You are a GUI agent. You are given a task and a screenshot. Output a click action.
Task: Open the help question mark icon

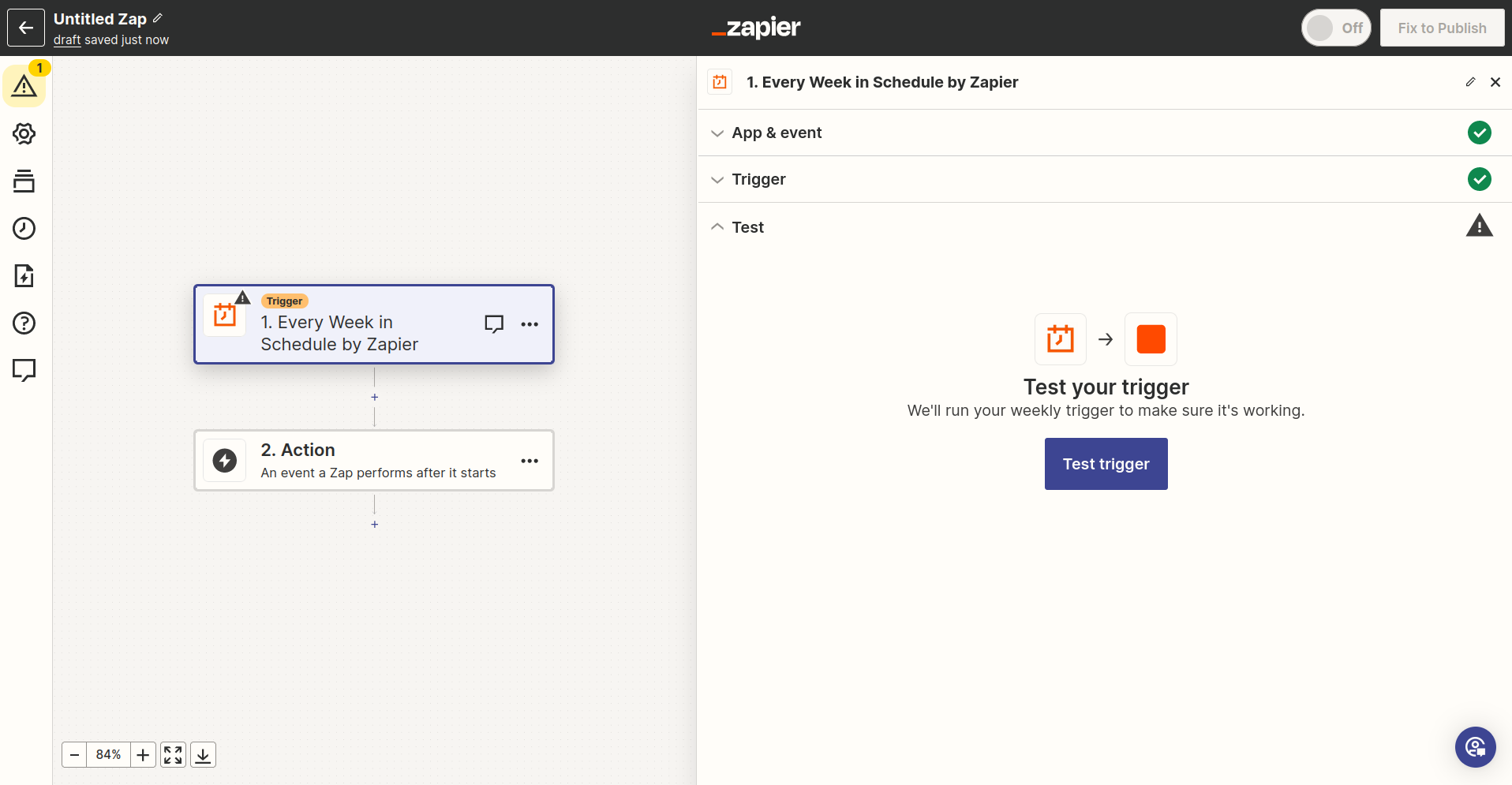click(x=24, y=323)
